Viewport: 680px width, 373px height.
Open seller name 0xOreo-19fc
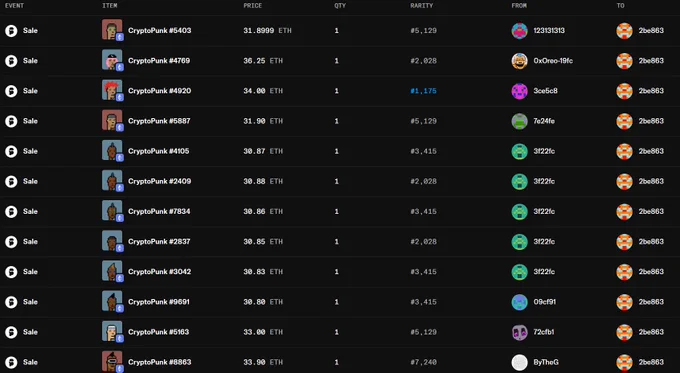pyautogui.click(x=553, y=60)
